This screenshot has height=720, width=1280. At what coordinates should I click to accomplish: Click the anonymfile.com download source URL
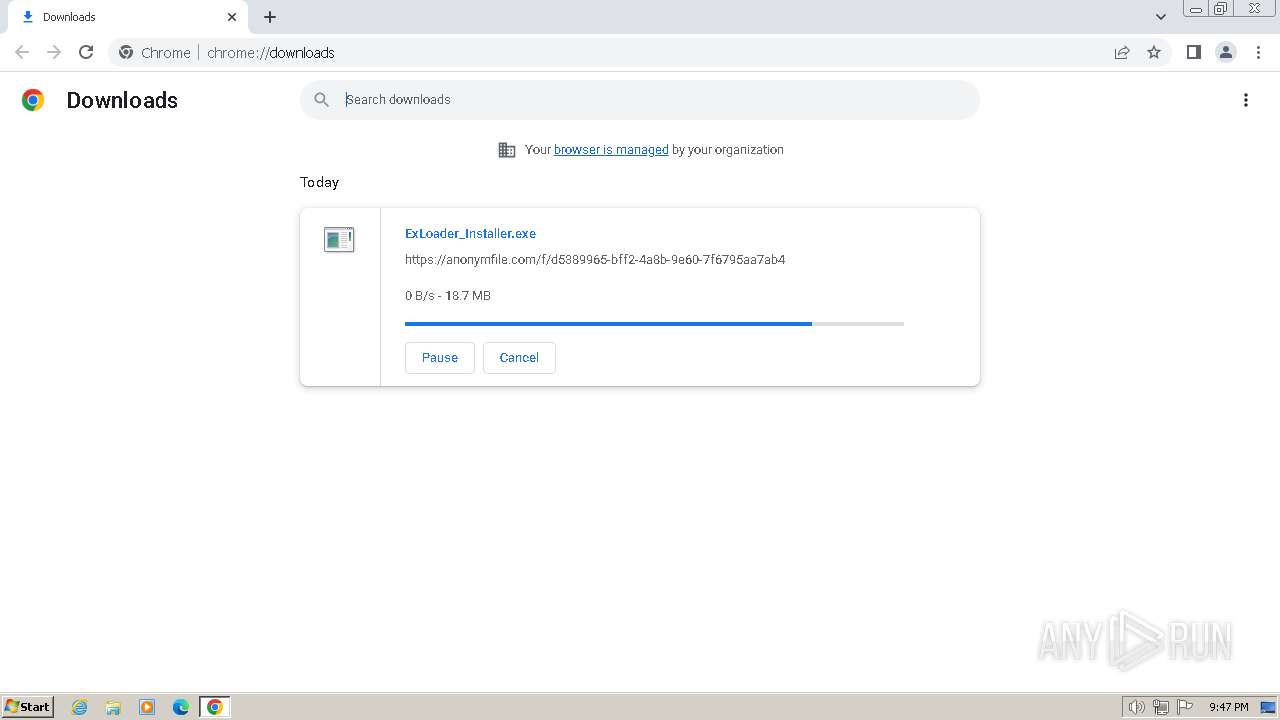[595, 259]
